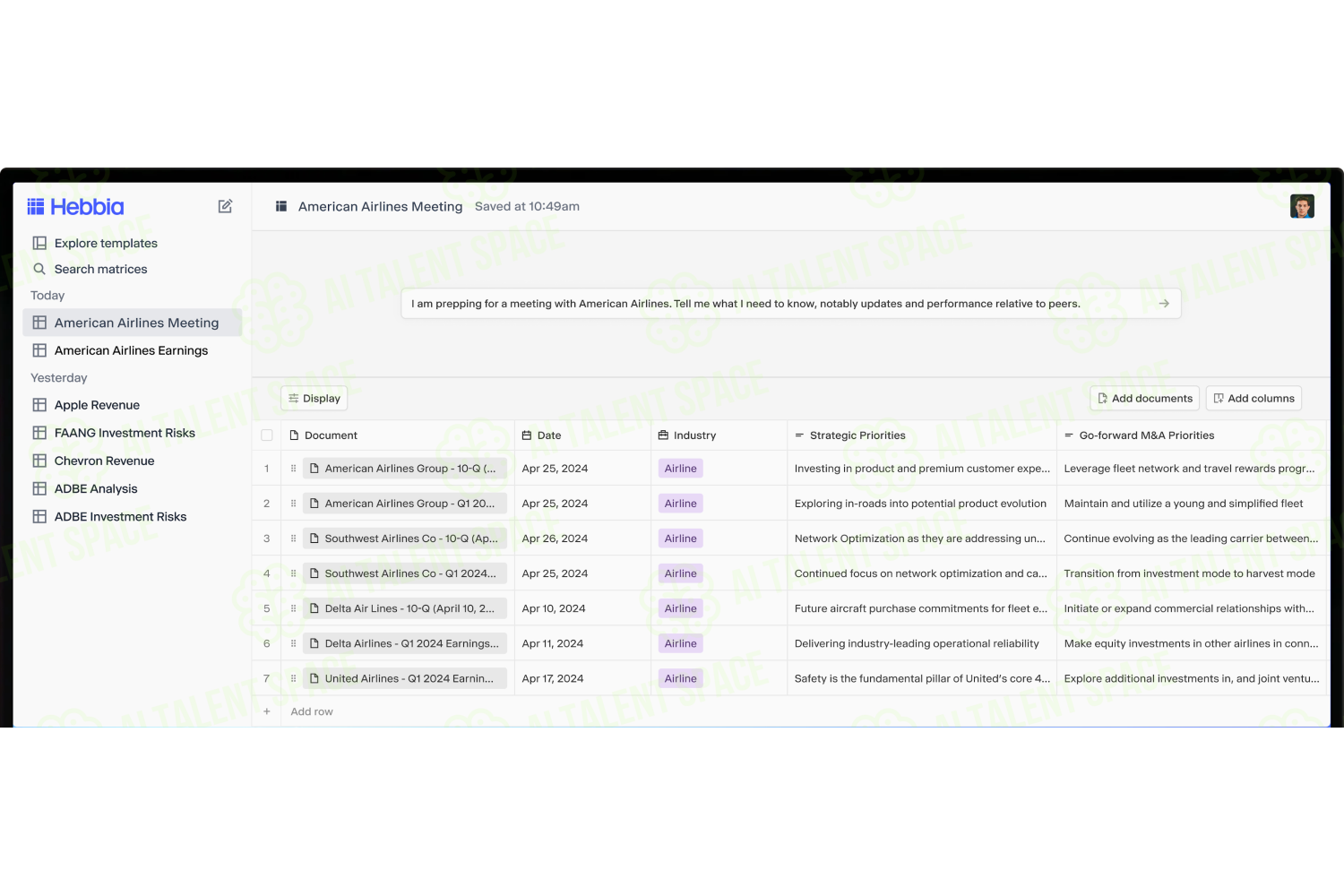
Task: Open Apple Revenue matrix
Action: pos(97,405)
